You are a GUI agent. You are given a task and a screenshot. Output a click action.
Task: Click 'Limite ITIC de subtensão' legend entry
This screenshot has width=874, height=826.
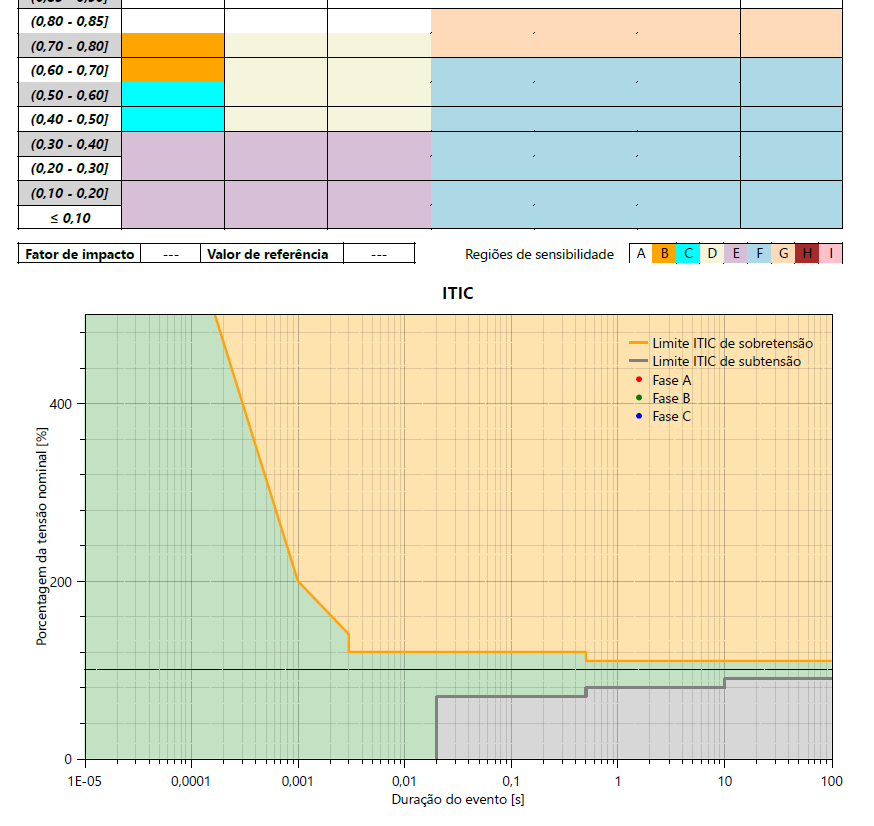point(715,361)
